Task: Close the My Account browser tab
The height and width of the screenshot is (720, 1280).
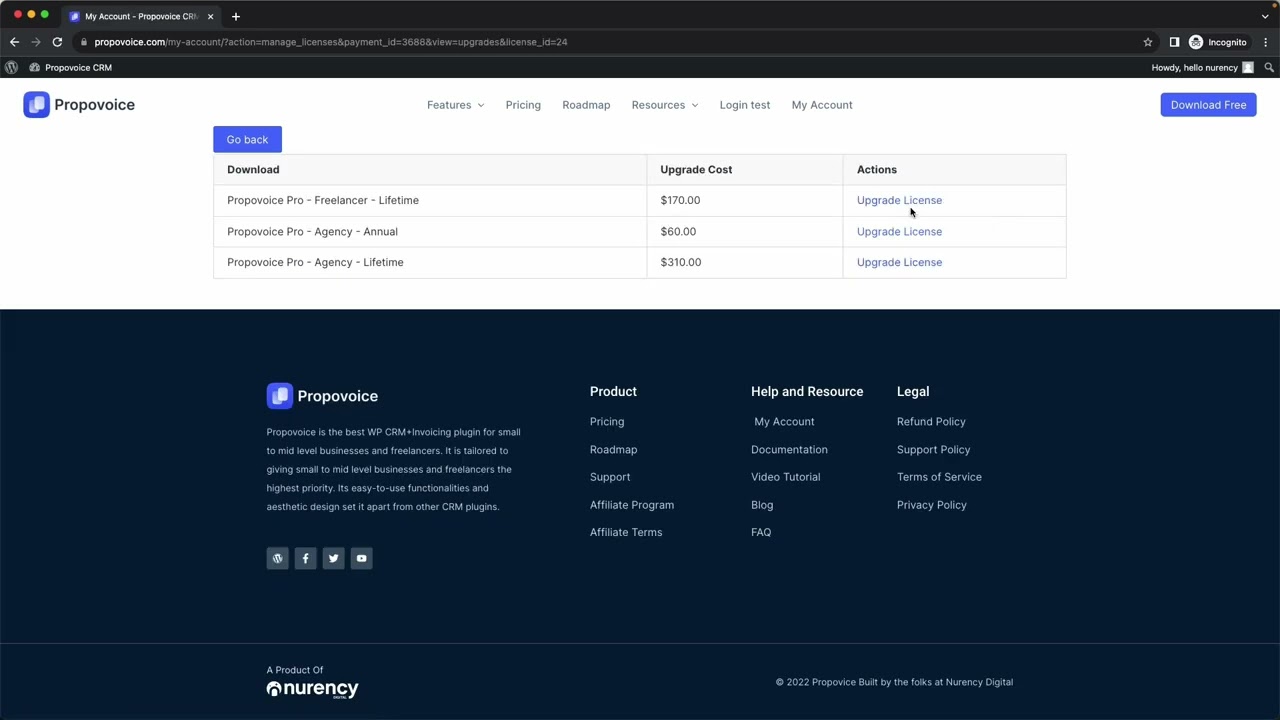Action: click(210, 16)
